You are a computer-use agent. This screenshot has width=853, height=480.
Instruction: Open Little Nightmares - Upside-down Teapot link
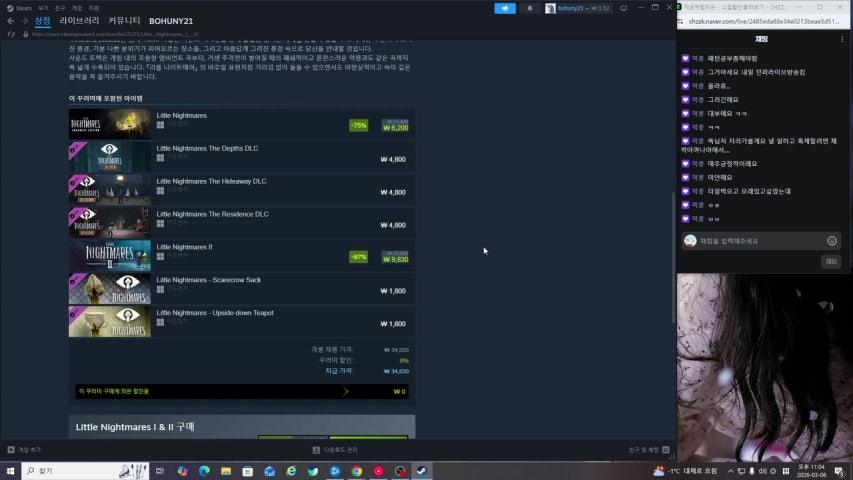[x=215, y=313]
